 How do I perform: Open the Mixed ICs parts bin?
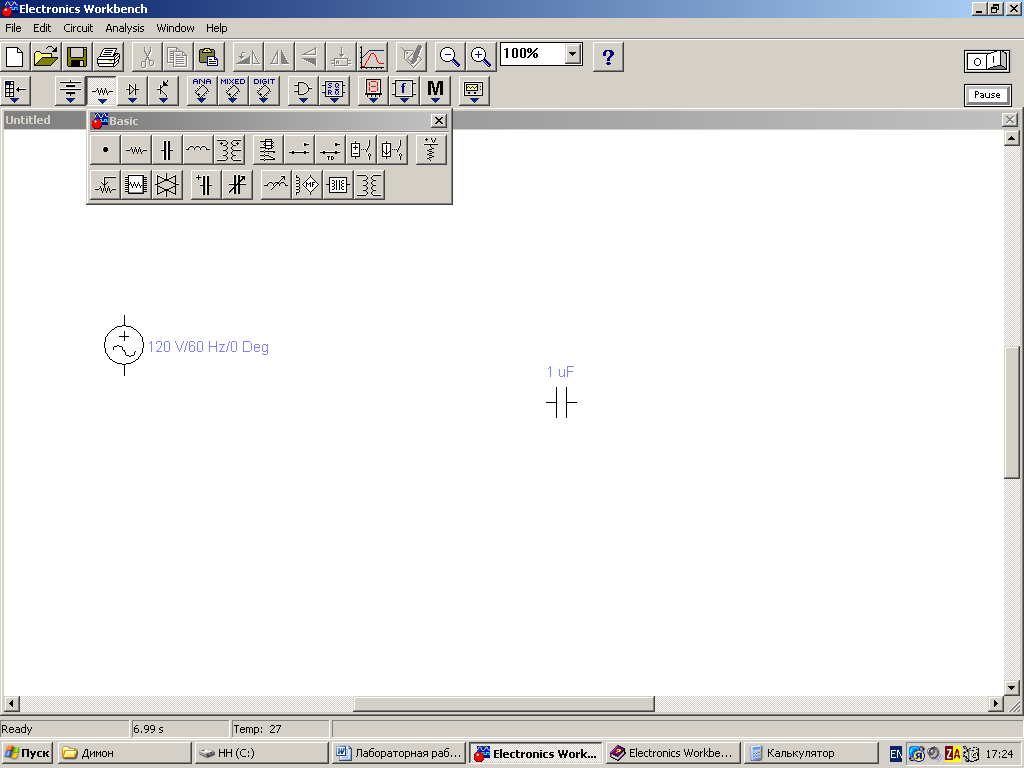click(232, 91)
